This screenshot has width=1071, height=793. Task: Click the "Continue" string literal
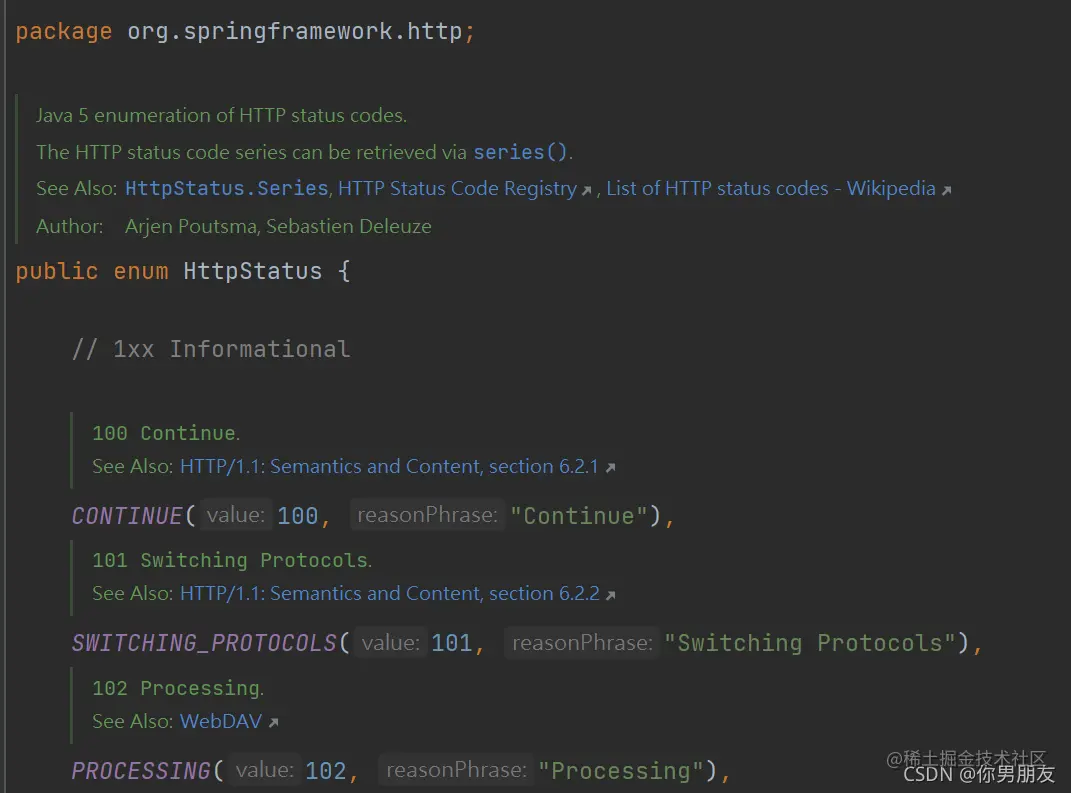579,516
